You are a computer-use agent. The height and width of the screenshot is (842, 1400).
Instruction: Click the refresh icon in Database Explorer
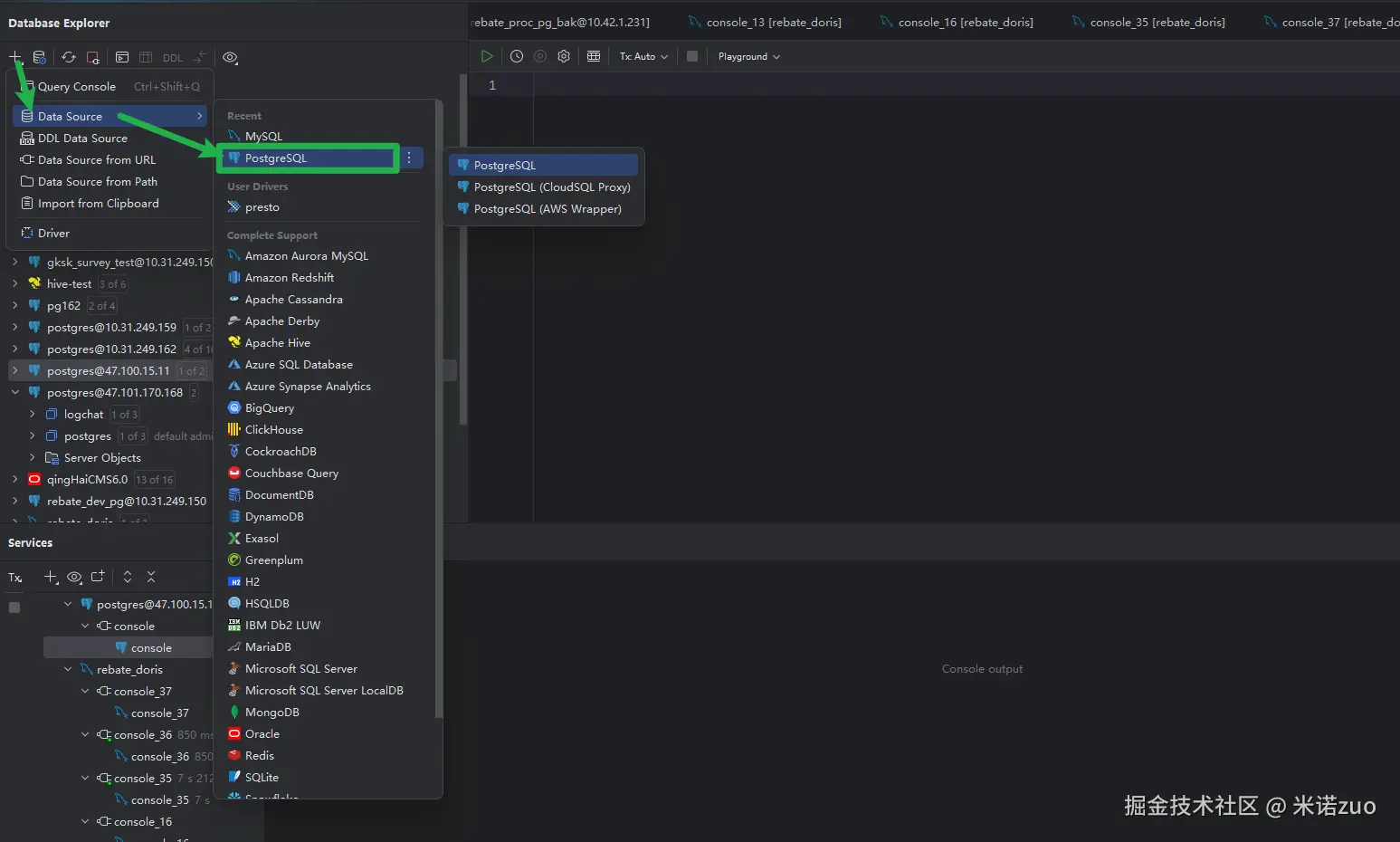tap(69, 57)
